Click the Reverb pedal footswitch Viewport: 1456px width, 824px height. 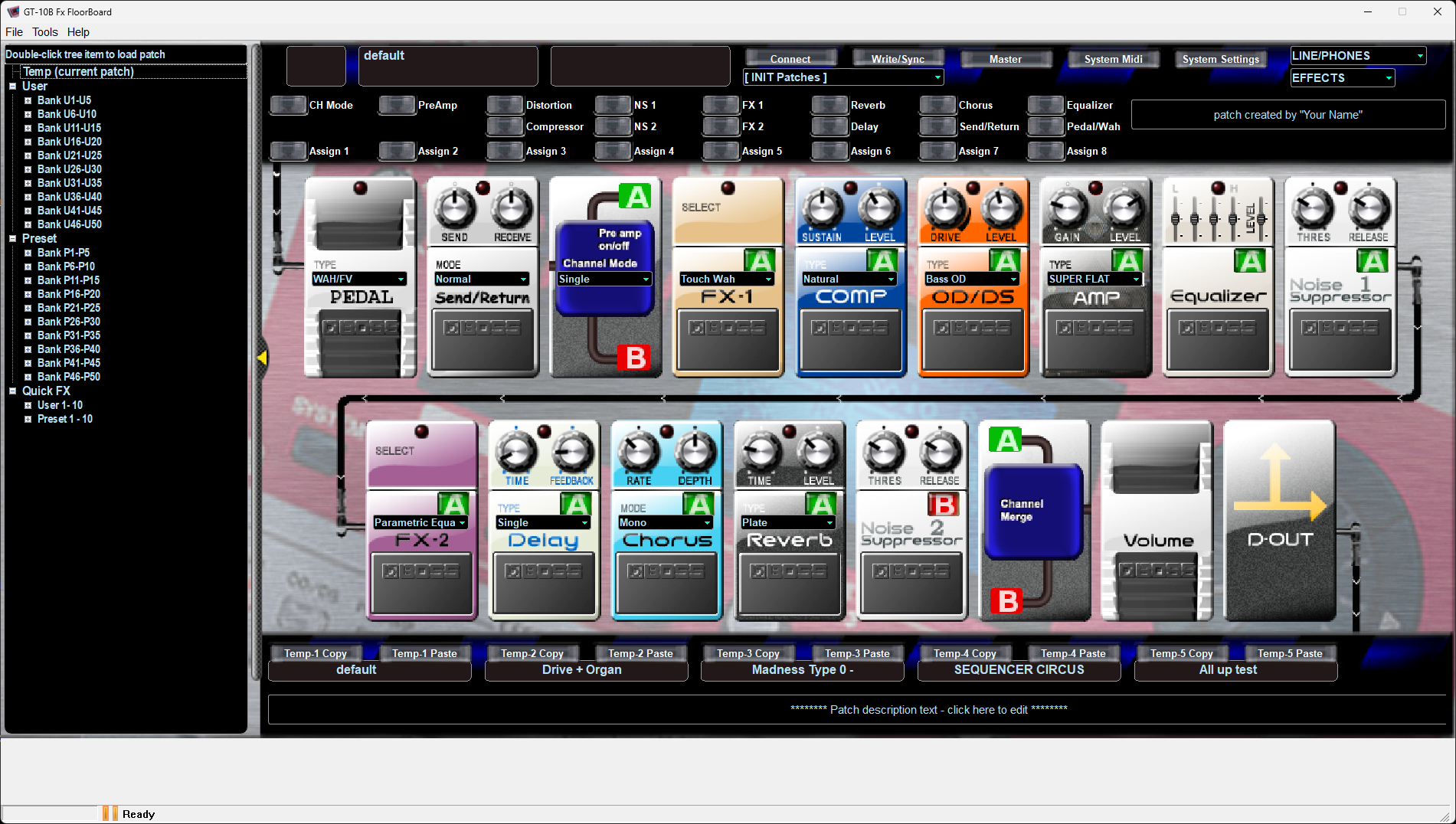coord(789,584)
